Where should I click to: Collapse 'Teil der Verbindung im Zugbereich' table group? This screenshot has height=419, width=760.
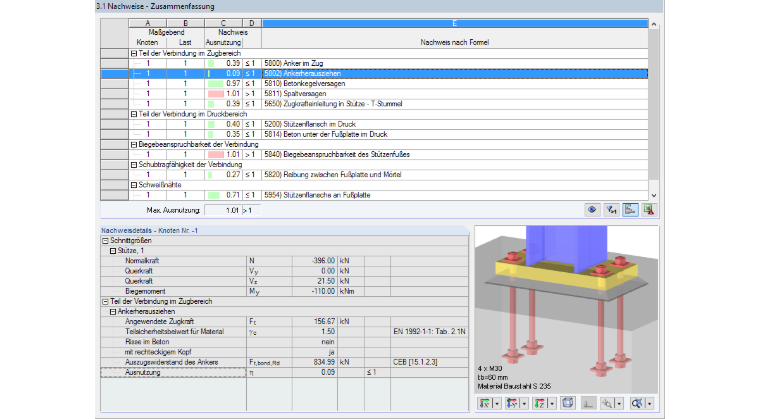(134, 53)
